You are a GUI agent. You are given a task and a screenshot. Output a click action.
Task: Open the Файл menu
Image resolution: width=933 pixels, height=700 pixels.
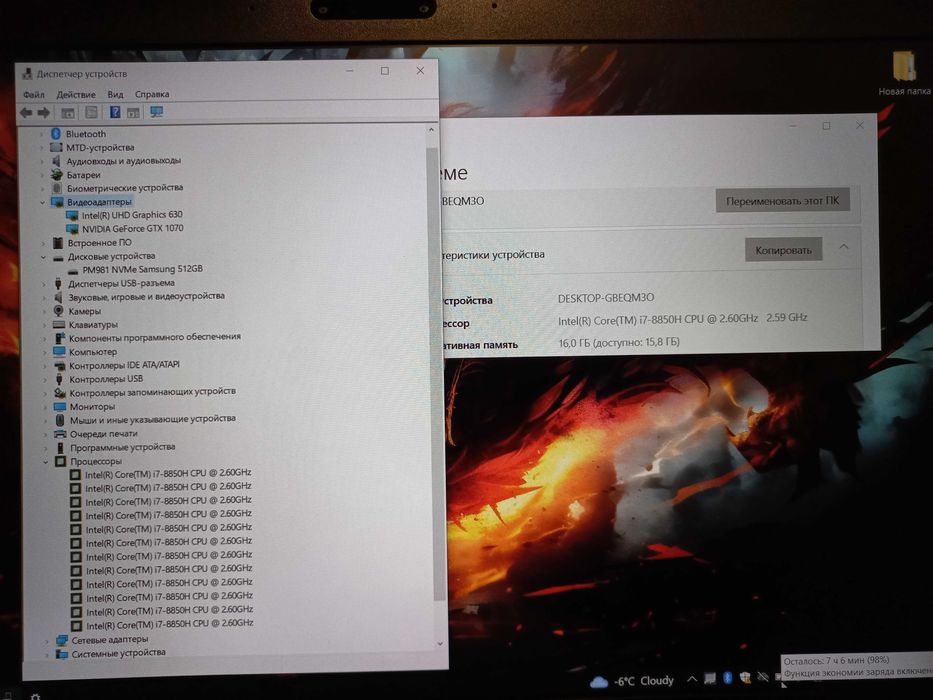[x=34, y=94]
